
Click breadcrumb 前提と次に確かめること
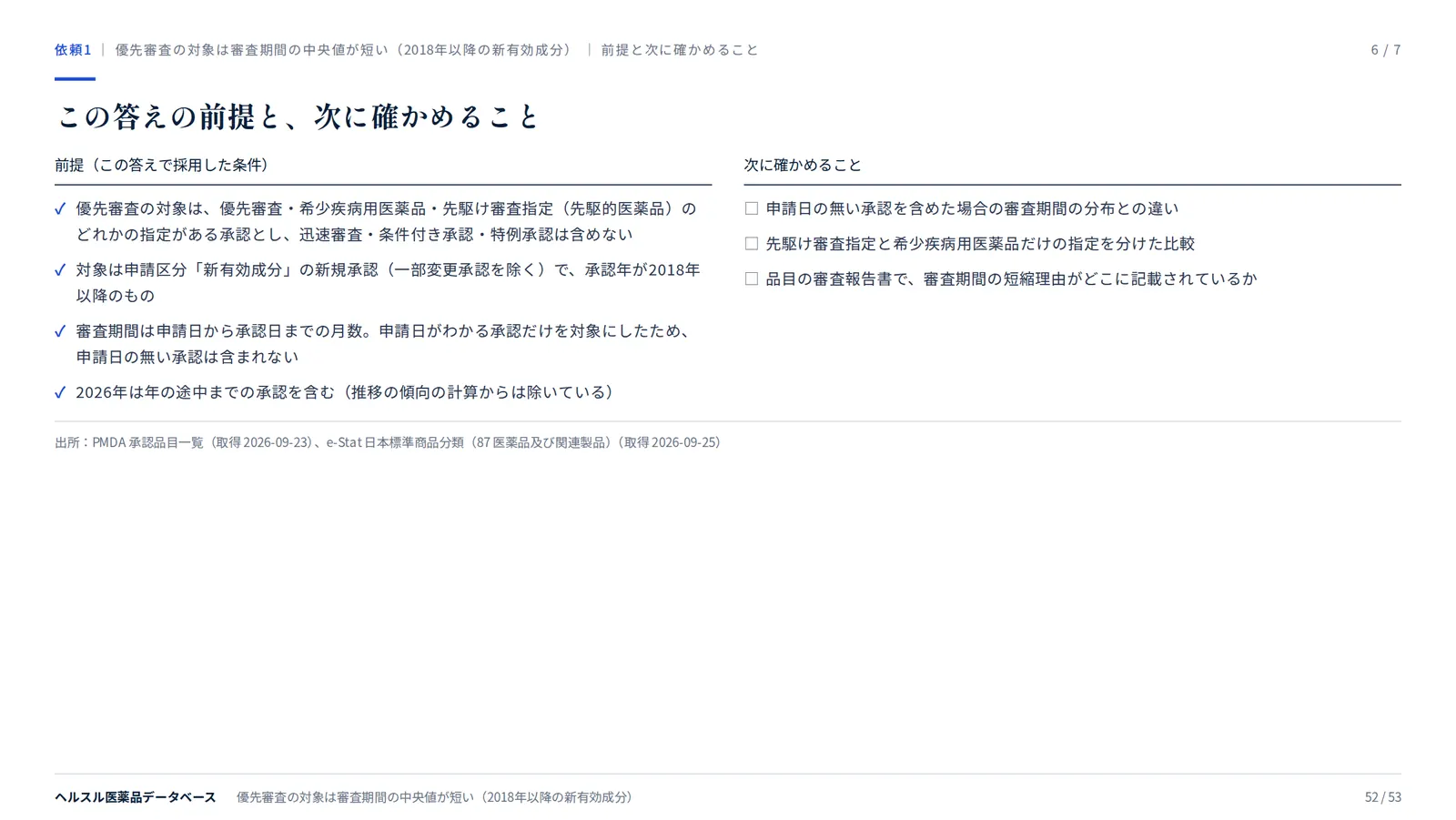click(679, 50)
